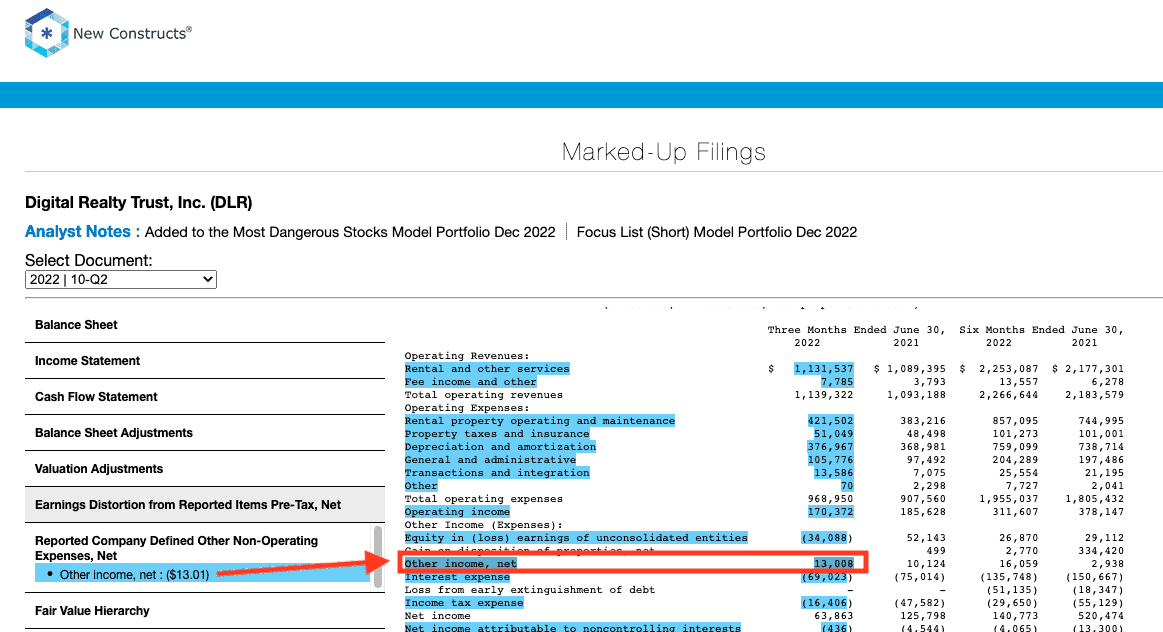Click the highlighted value "376,967"
The width and height of the screenshot is (1163, 632).
830,447
